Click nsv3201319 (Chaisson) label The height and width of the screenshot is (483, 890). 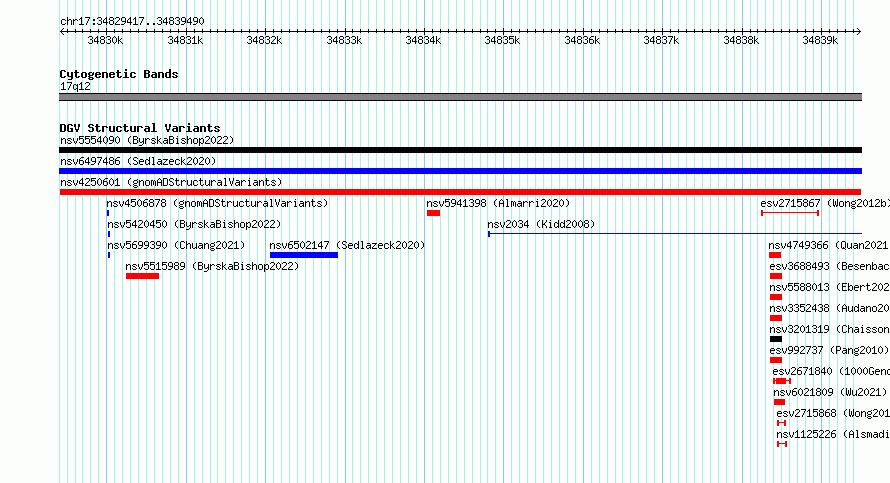[x=830, y=329]
